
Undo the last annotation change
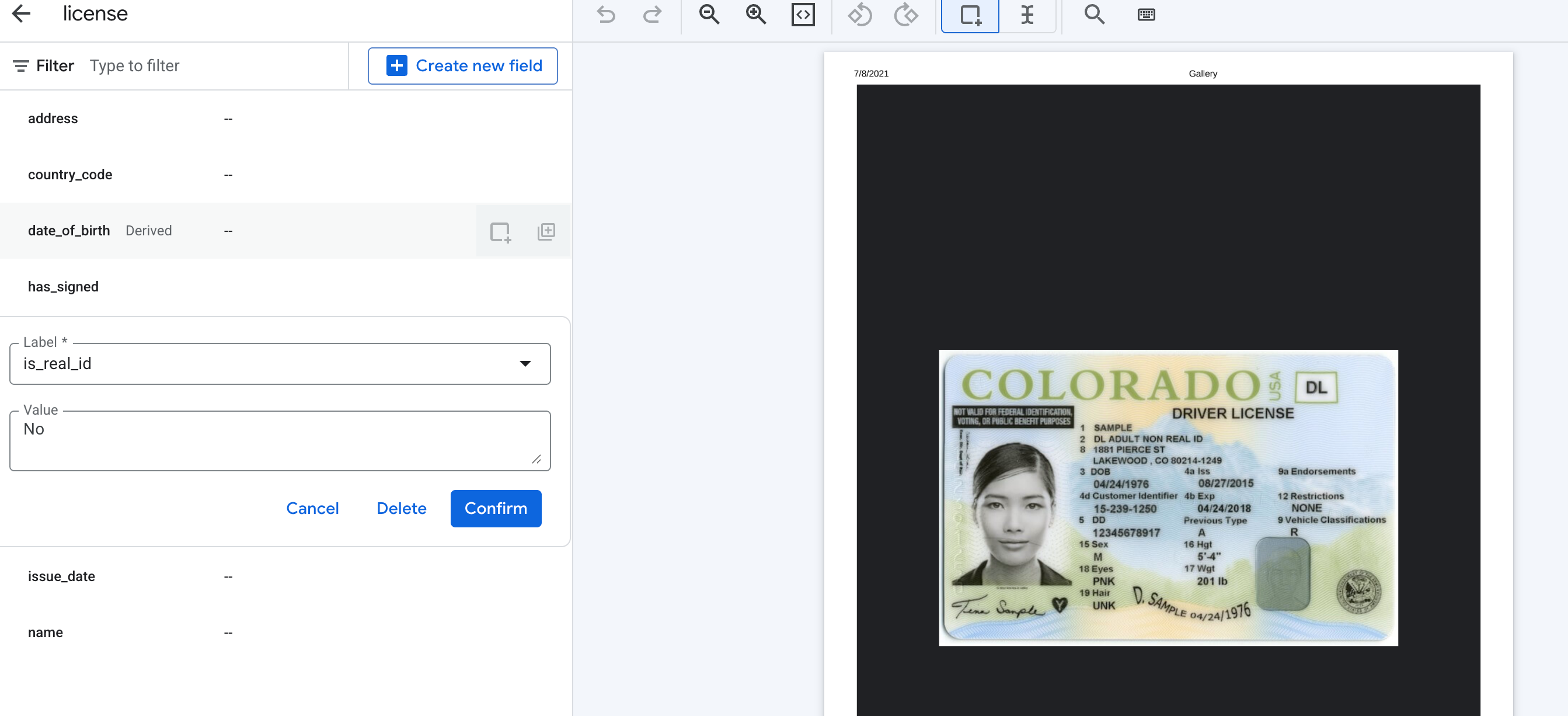tap(605, 15)
